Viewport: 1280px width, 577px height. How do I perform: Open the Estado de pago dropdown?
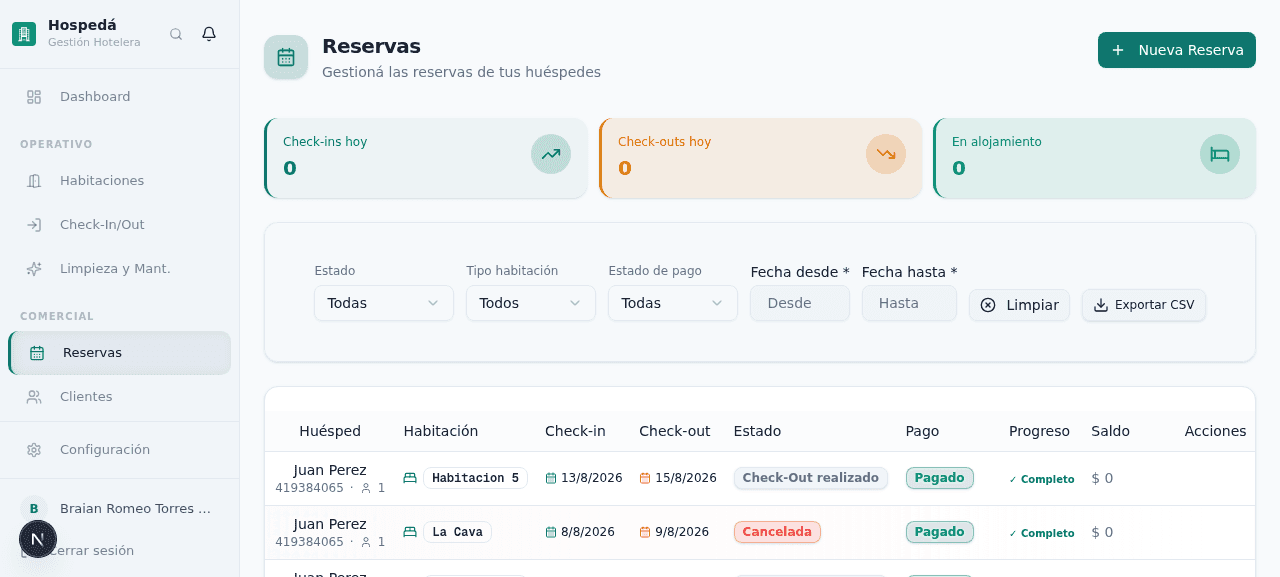point(673,303)
